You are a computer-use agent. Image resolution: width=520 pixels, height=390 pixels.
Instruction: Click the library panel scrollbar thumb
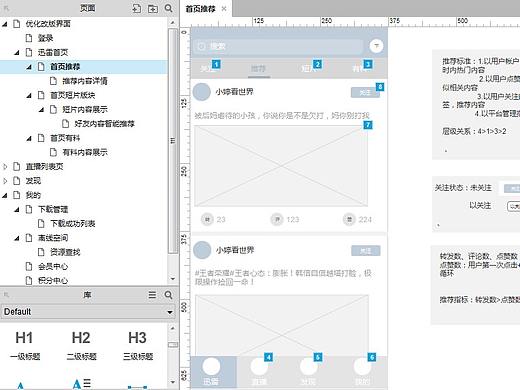point(173,345)
